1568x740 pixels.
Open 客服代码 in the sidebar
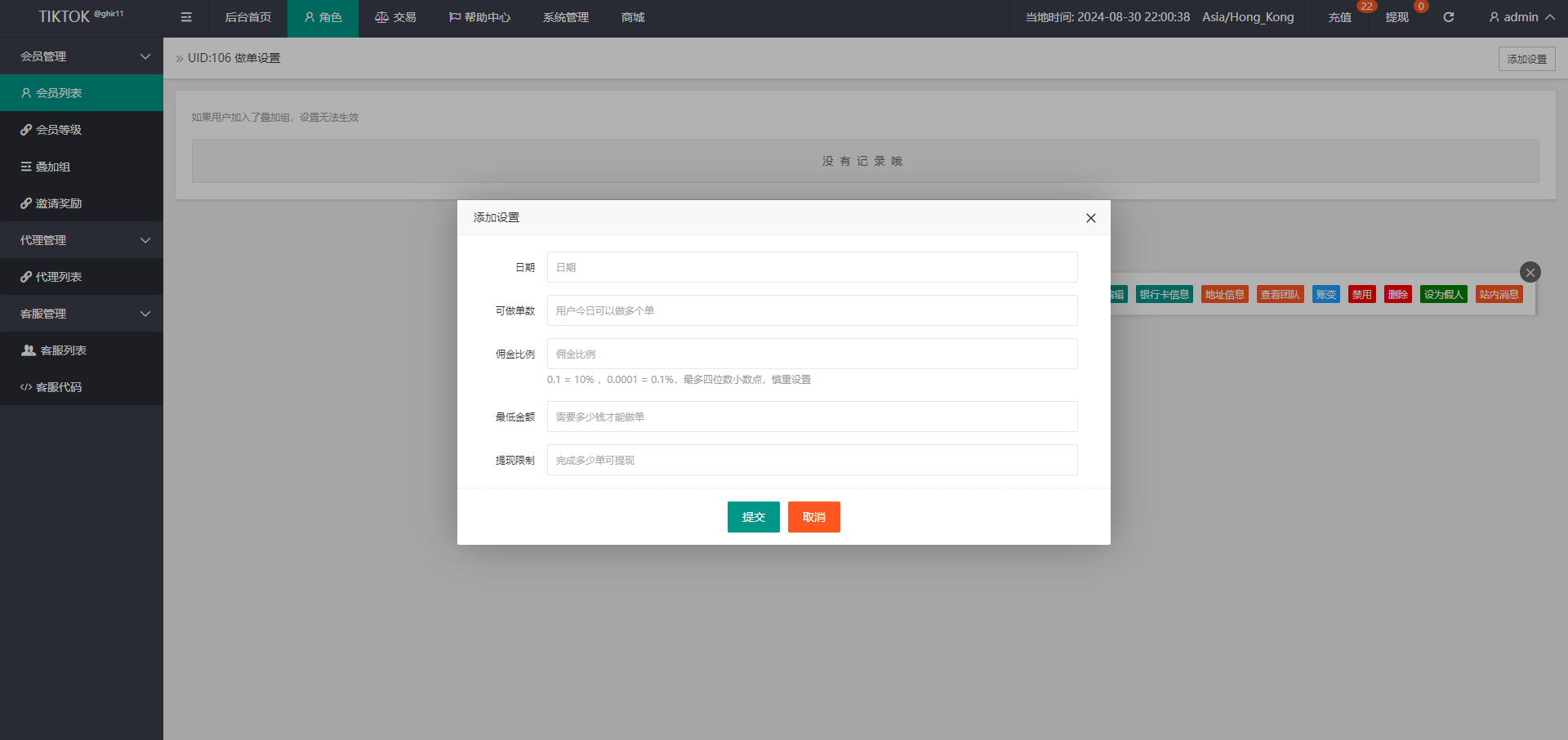82,387
